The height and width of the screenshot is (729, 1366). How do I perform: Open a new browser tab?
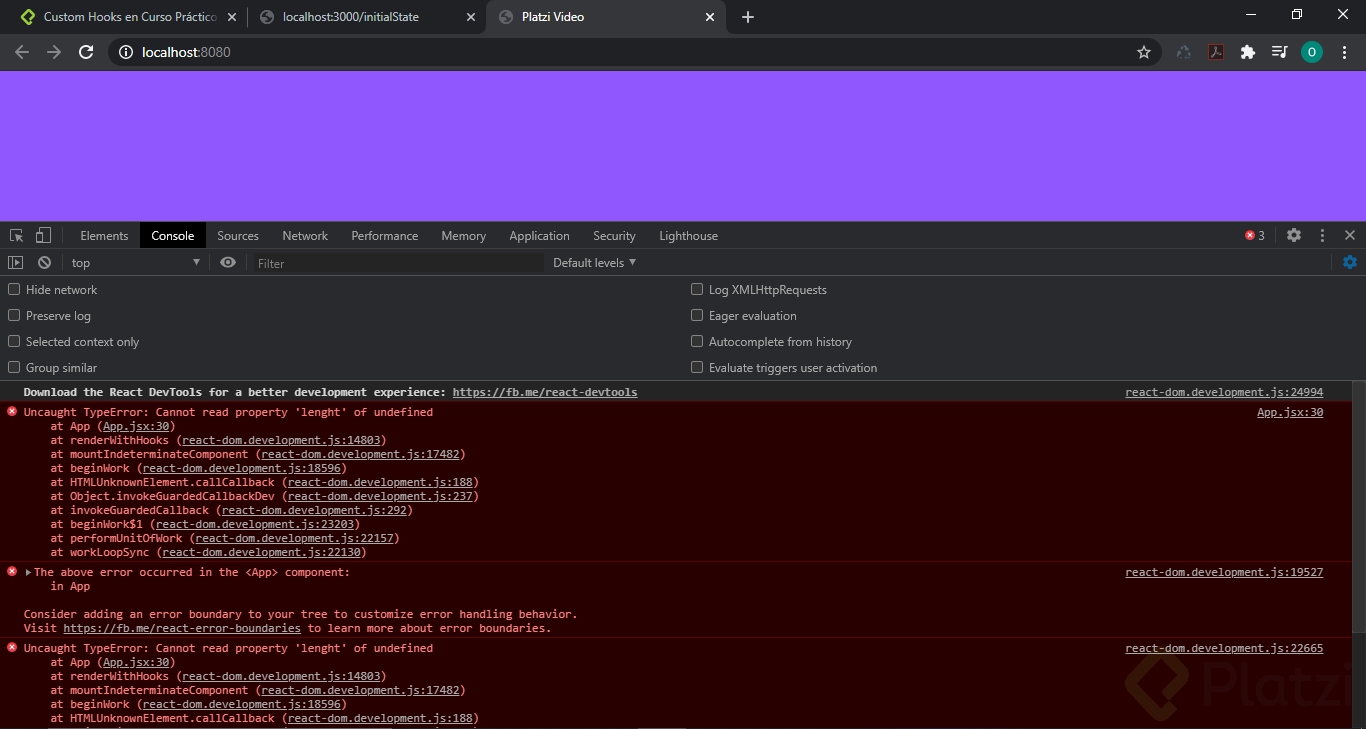[x=748, y=17]
